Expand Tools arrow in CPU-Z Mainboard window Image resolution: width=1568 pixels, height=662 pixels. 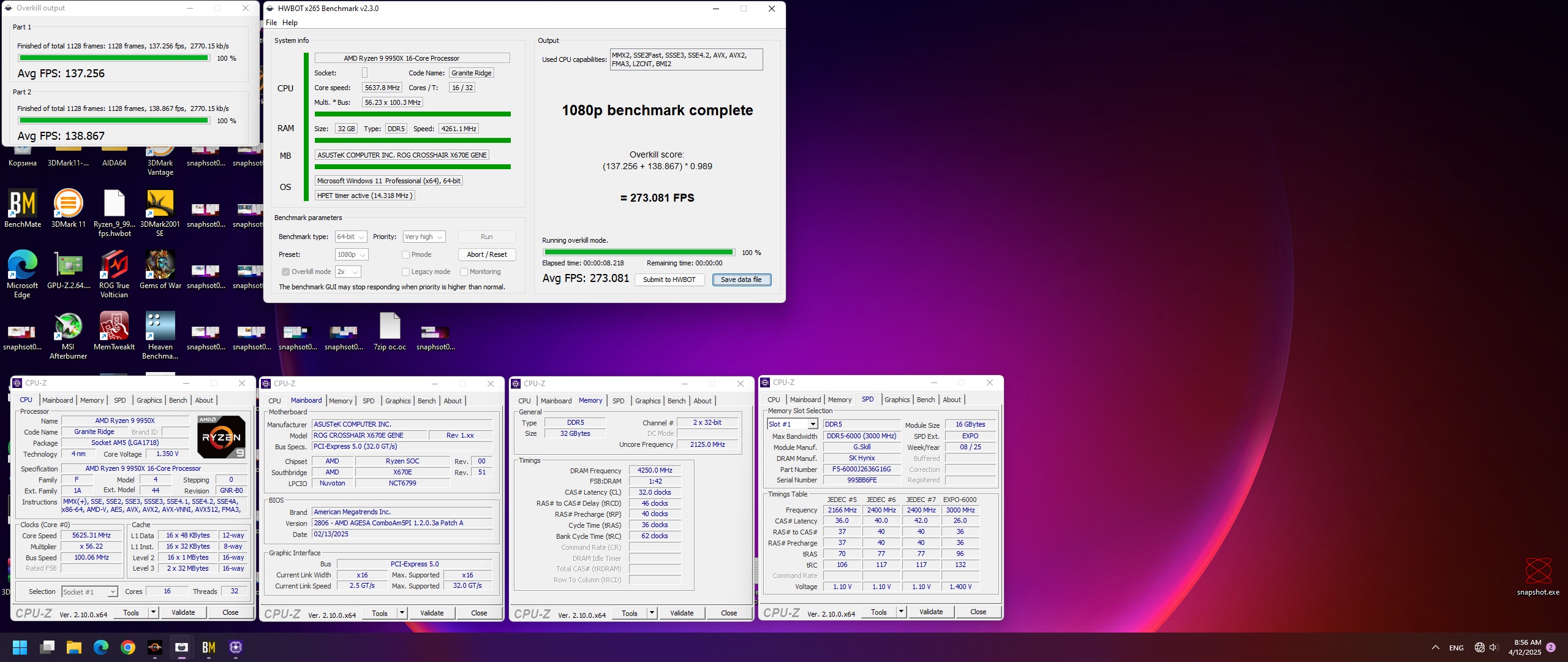pyautogui.click(x=402, y=613)
